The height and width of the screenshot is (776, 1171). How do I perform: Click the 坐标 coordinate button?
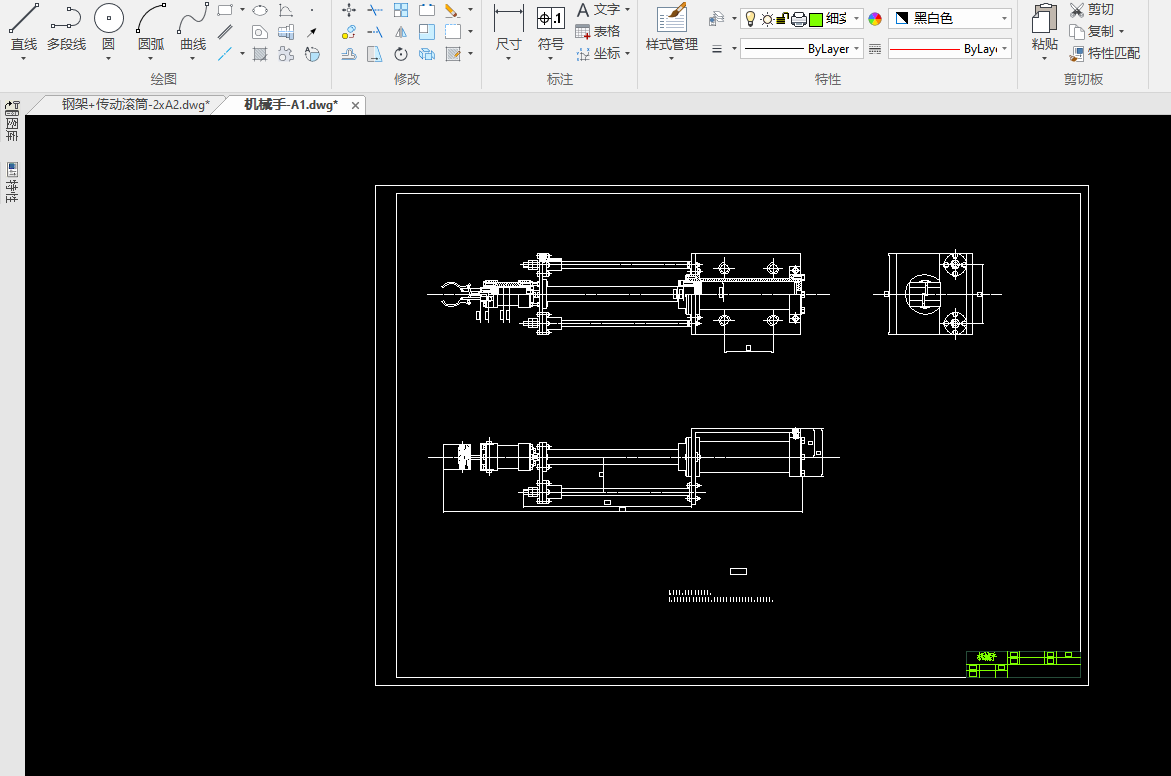tap(603, 54)
